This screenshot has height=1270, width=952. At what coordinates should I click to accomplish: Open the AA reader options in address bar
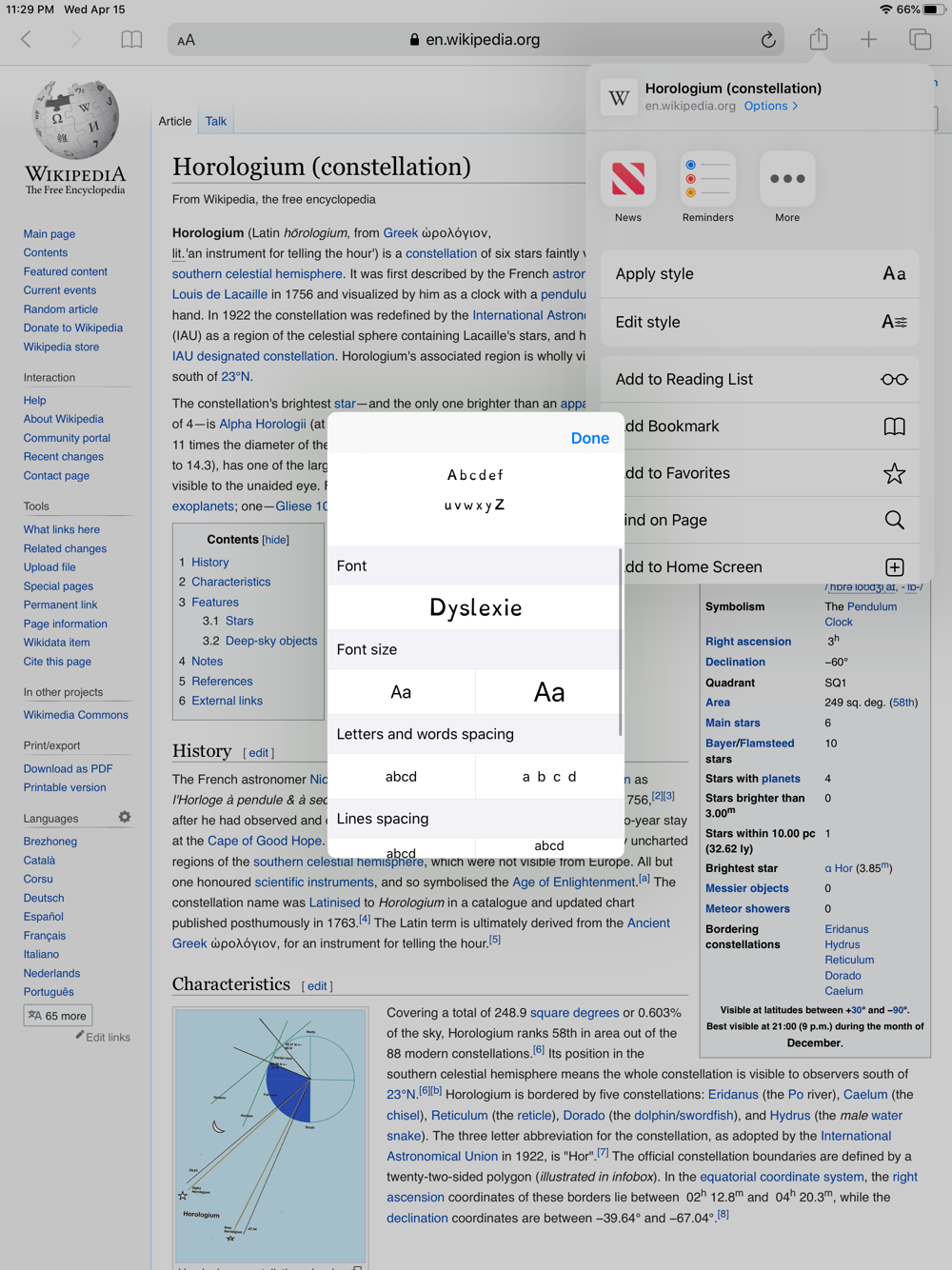click(x=187, y=40)
